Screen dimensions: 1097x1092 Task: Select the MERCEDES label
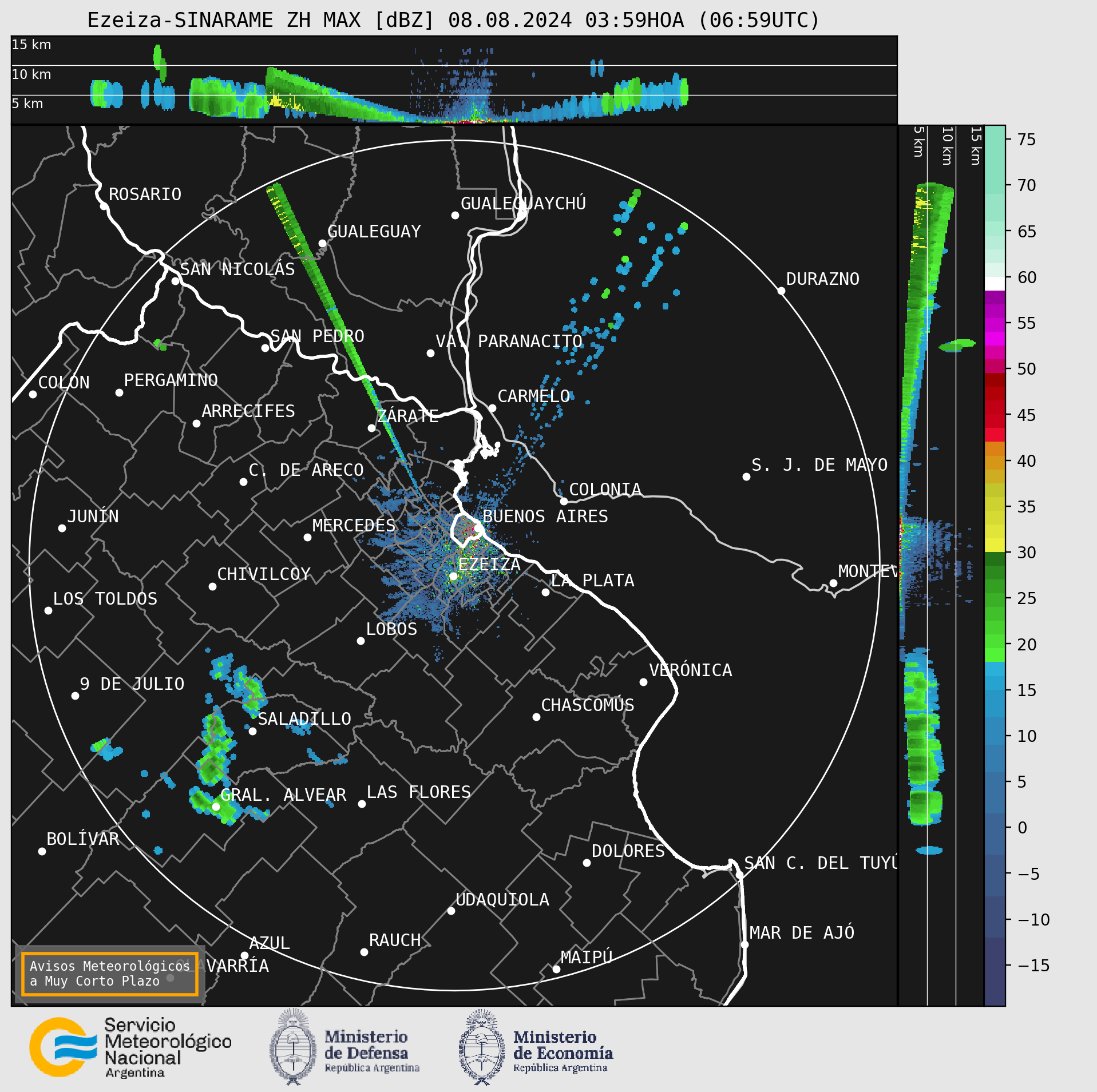click(x=354, y=526)
